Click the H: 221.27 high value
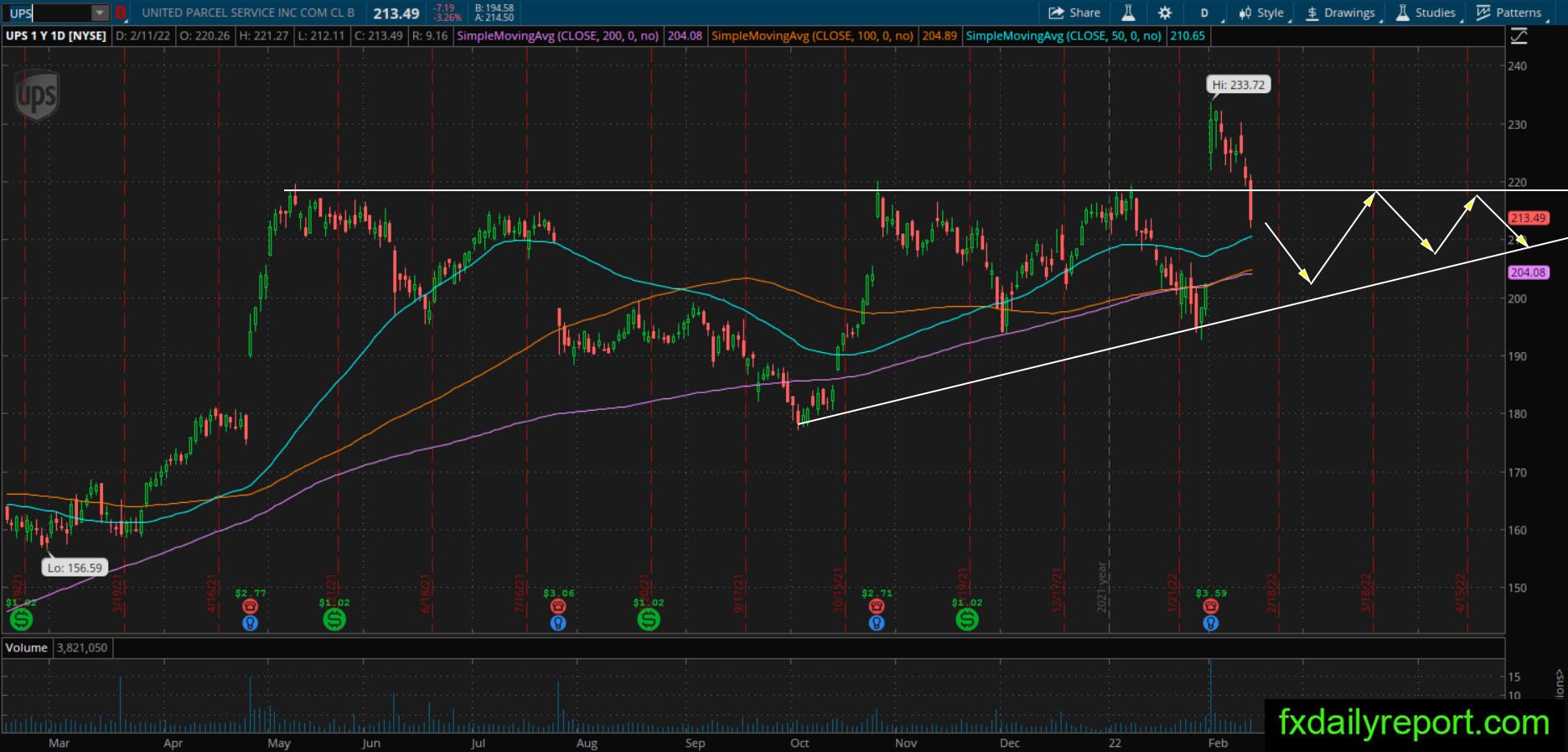The height and width of the screenshot is (752, 1568). 263,36
